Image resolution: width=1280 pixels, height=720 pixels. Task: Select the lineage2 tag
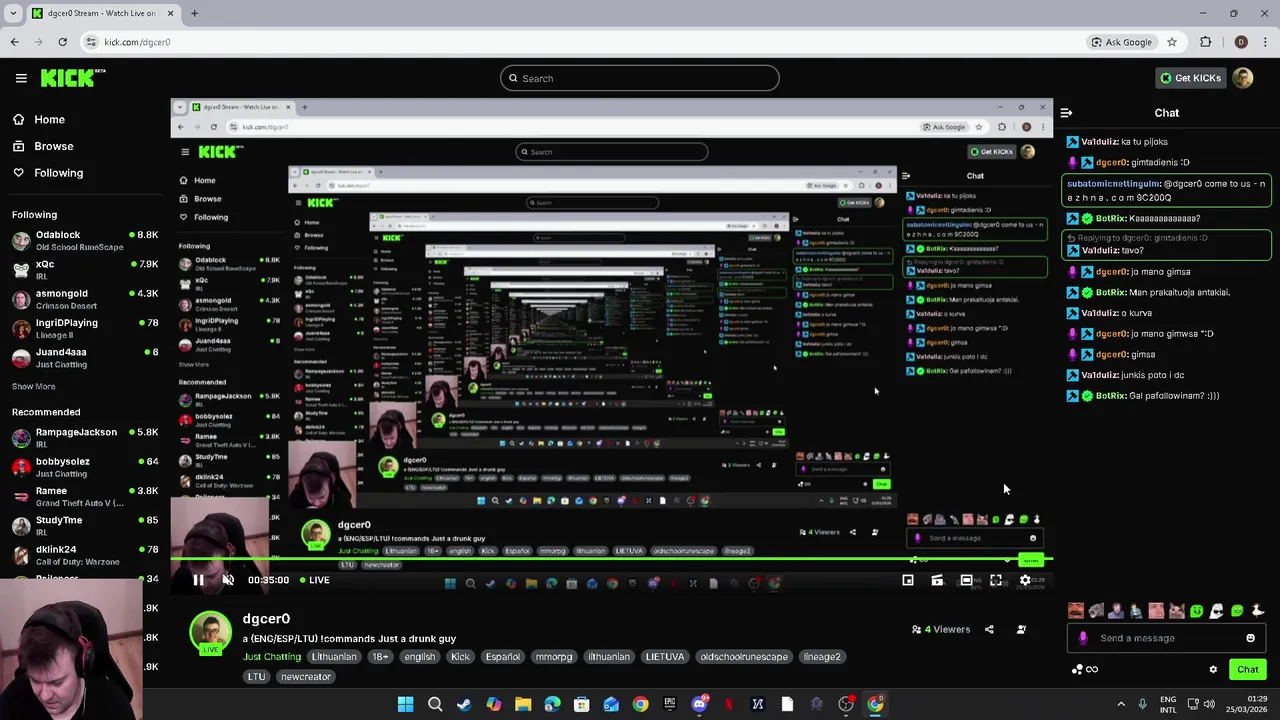[822, 657]
